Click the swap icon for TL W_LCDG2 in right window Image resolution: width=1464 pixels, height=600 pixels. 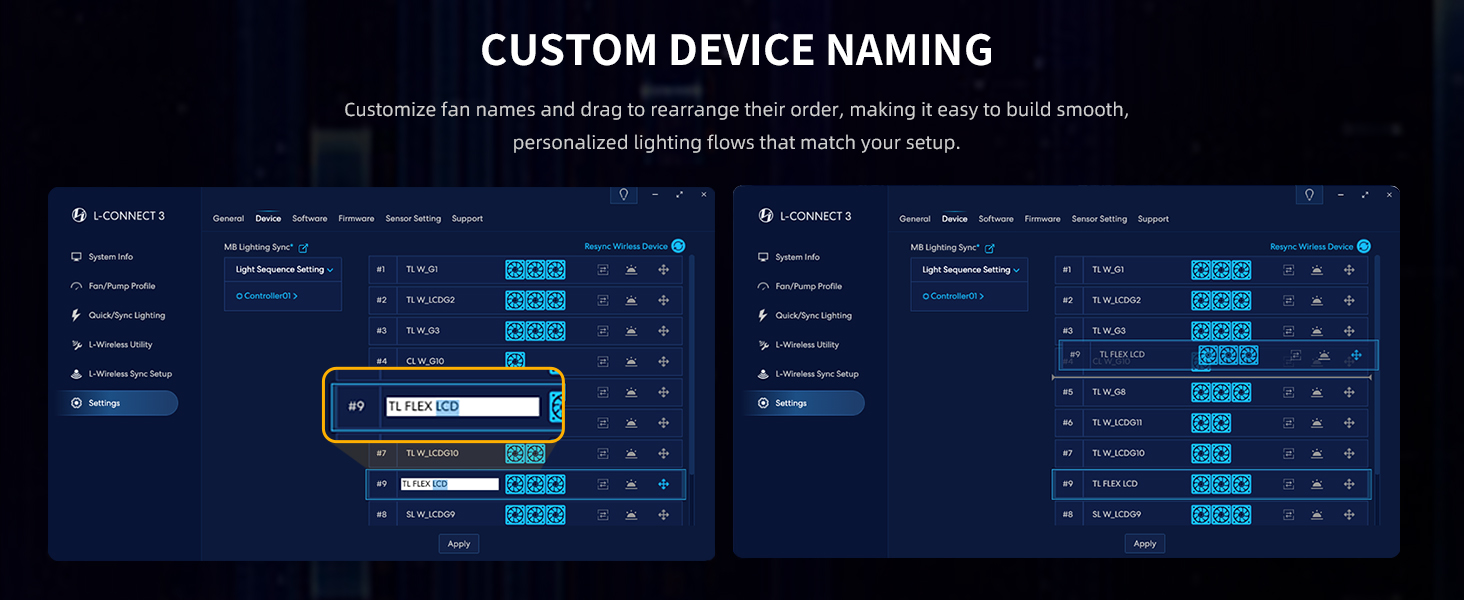point(1289,300)
